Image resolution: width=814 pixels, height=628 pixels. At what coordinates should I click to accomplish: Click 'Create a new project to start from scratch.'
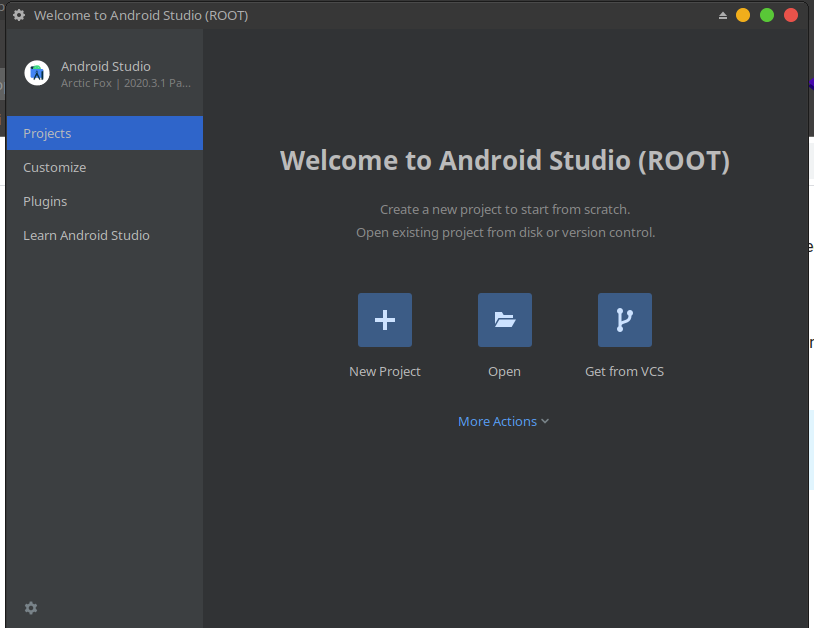(x=505, y=210)
